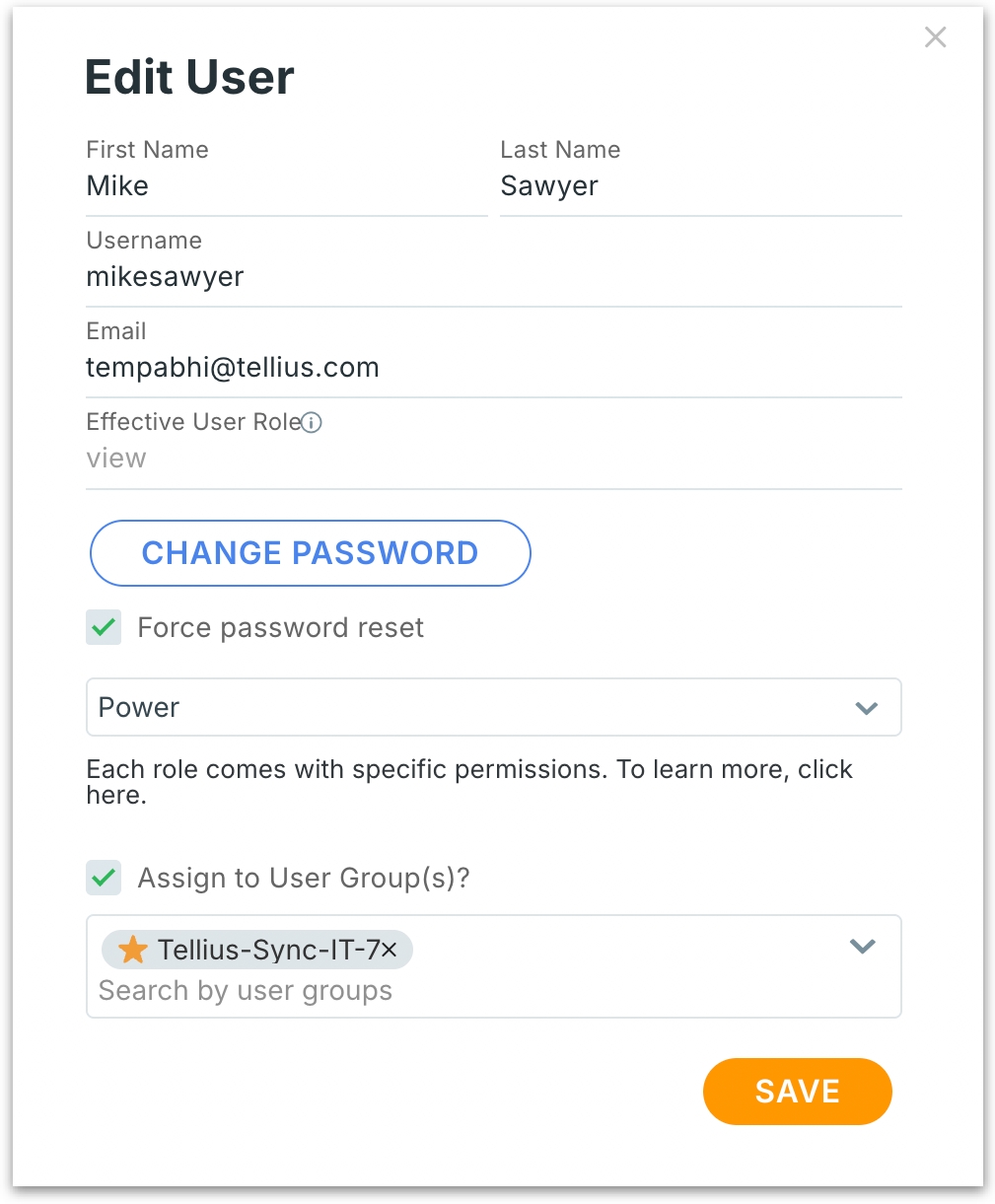Click the chevron arrow in role selector
995x1204 pixels.
tap(866, 708)
